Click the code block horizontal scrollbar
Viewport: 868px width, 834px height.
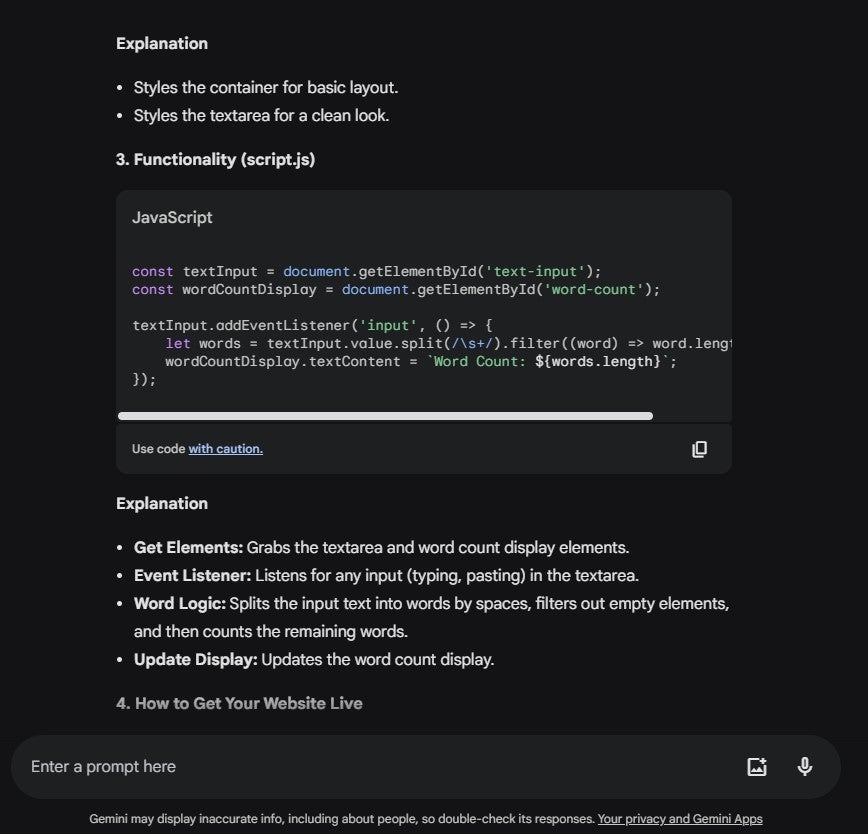point(385,416)
